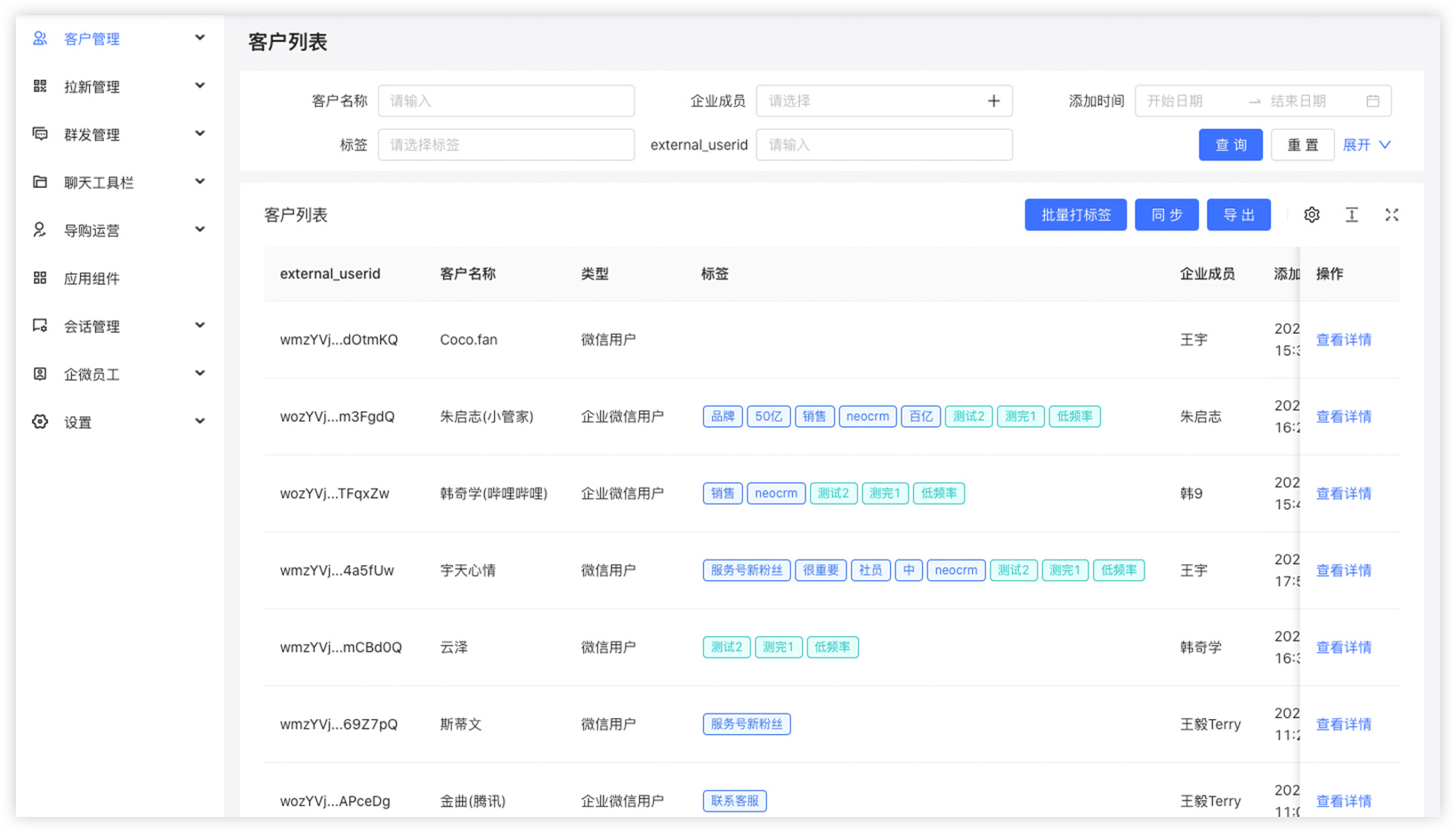The height and width of the screenshot is (832, 1456).
Task: Click the 很重要 tag in 宇天心情 row
Action: point(821,570)
